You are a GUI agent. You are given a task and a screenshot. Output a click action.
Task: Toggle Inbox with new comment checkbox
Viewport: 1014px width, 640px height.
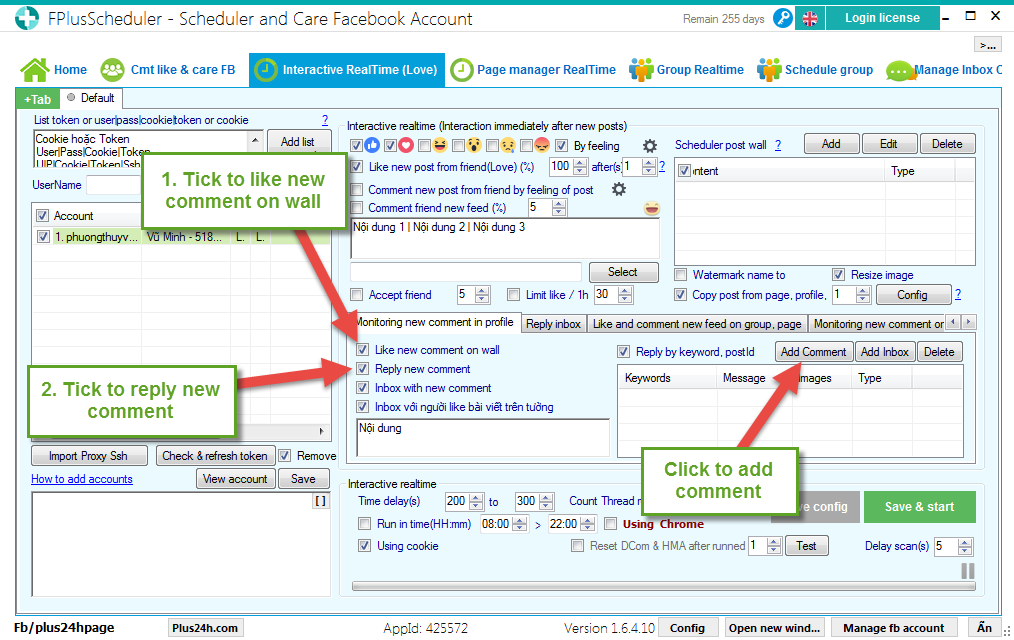363,388
